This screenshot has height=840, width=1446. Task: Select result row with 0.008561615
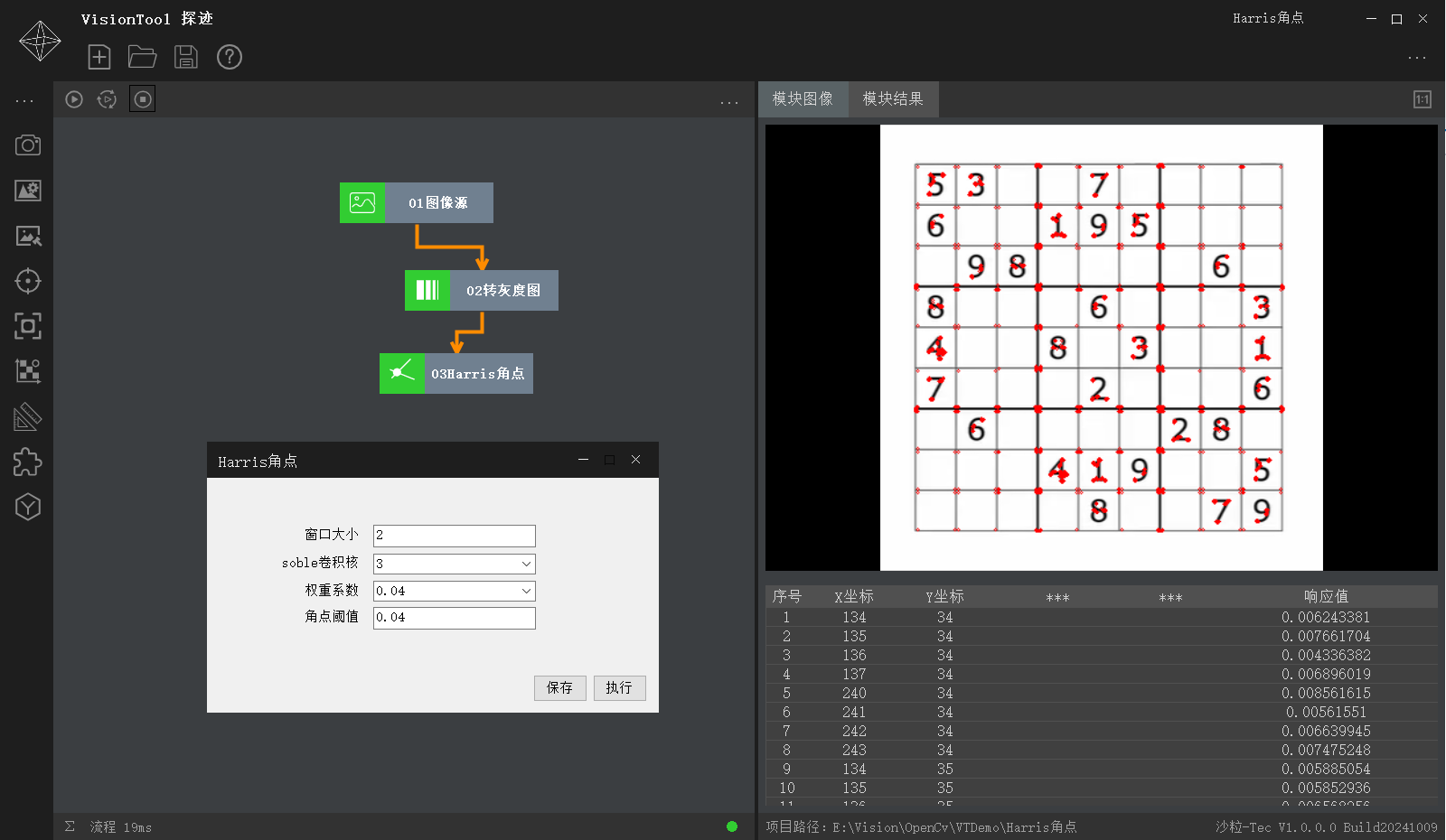click(1102, 693)
